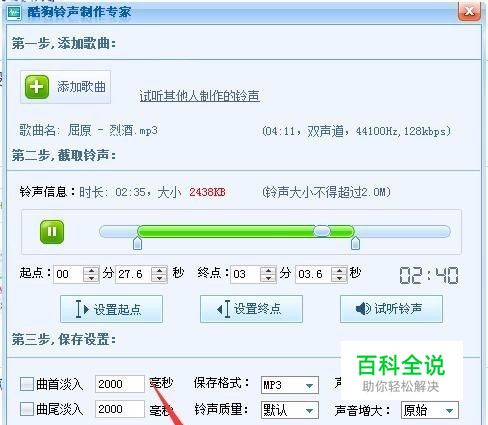
Task: Click the start minutes field showing 00
Action: coord(69,274)
